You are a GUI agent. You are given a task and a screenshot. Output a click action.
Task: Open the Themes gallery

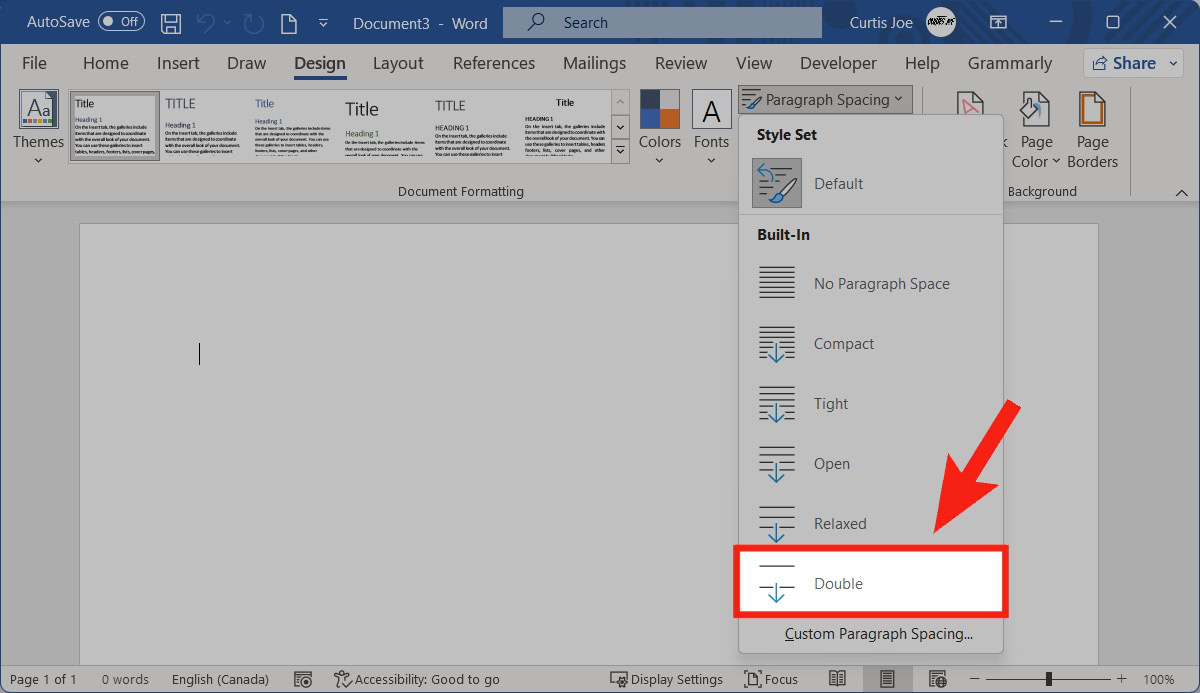tap(38, 125)
